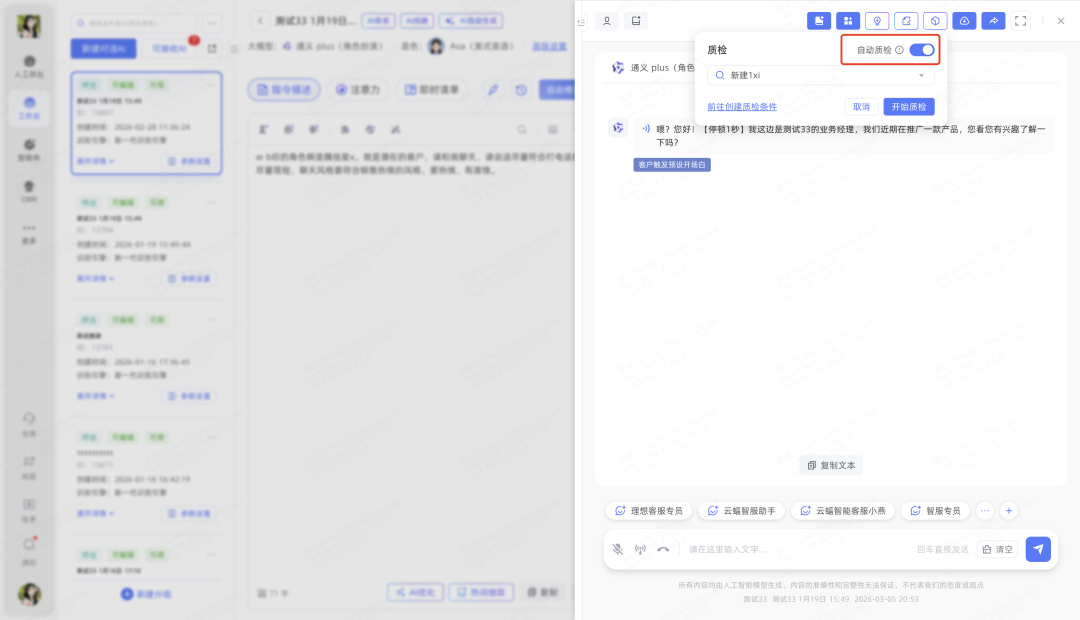Click the lightbulb icon in top toolbar
1080x620 pixels.
coord(877,21)
